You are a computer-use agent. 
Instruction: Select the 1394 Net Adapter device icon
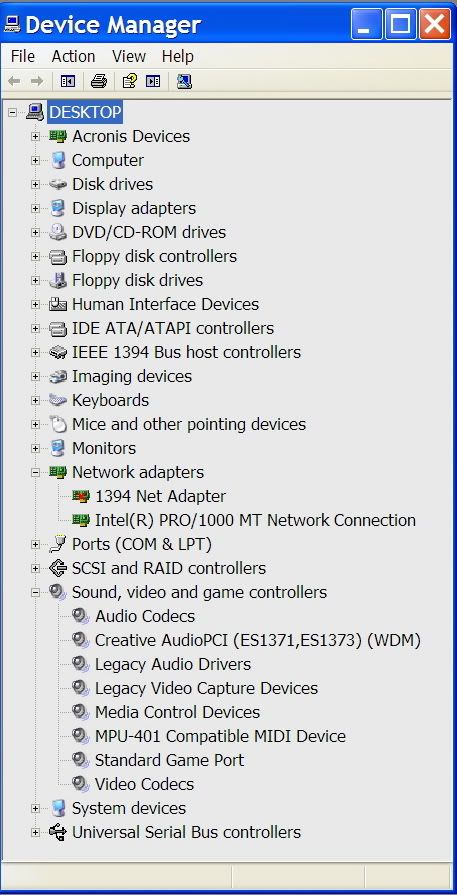click(81, 496)
